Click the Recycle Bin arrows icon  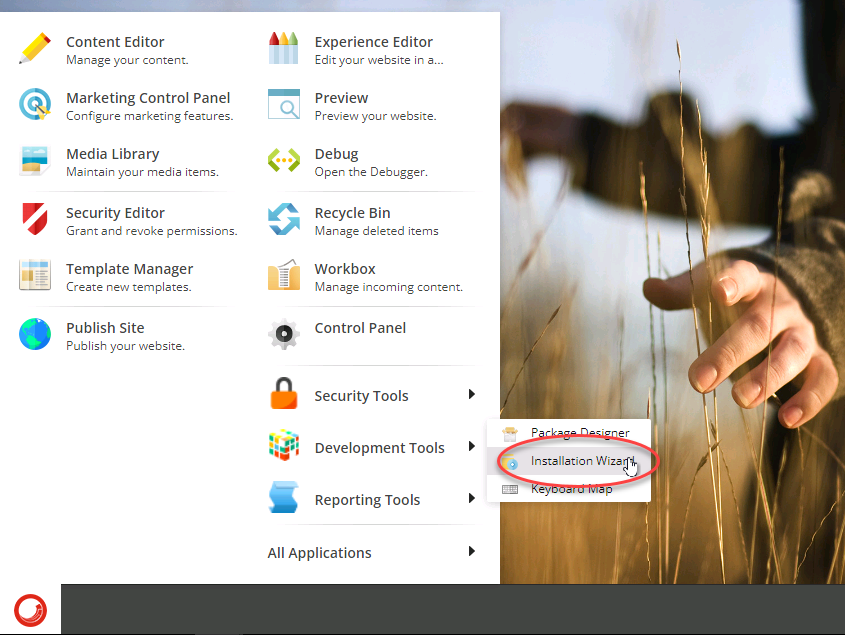tap(283, 219)
